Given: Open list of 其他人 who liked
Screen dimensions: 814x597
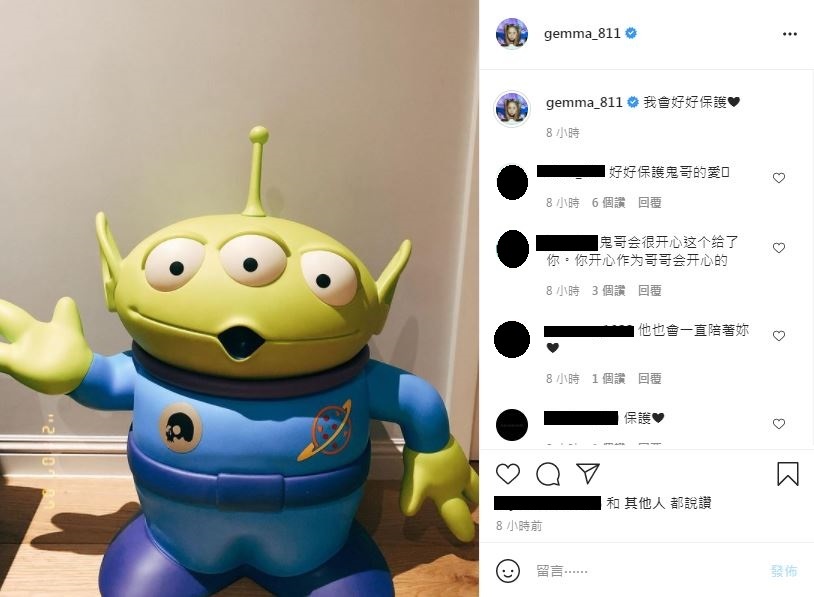Looking at the screenshot, I should point(645,503).
